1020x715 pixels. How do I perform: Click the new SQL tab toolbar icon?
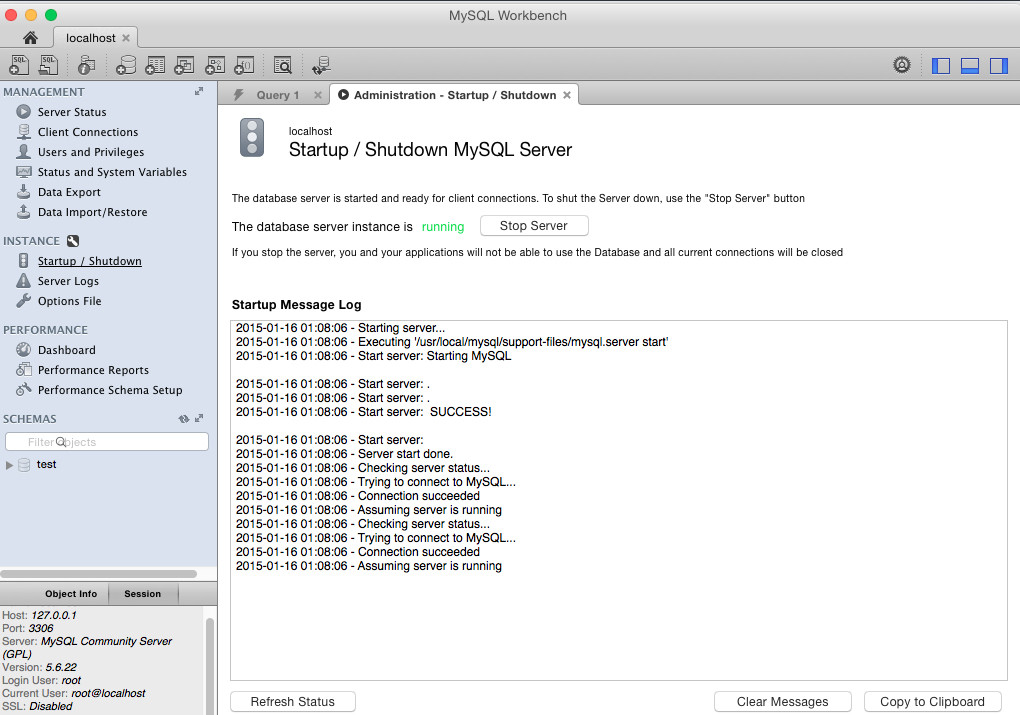pos(19,66)
